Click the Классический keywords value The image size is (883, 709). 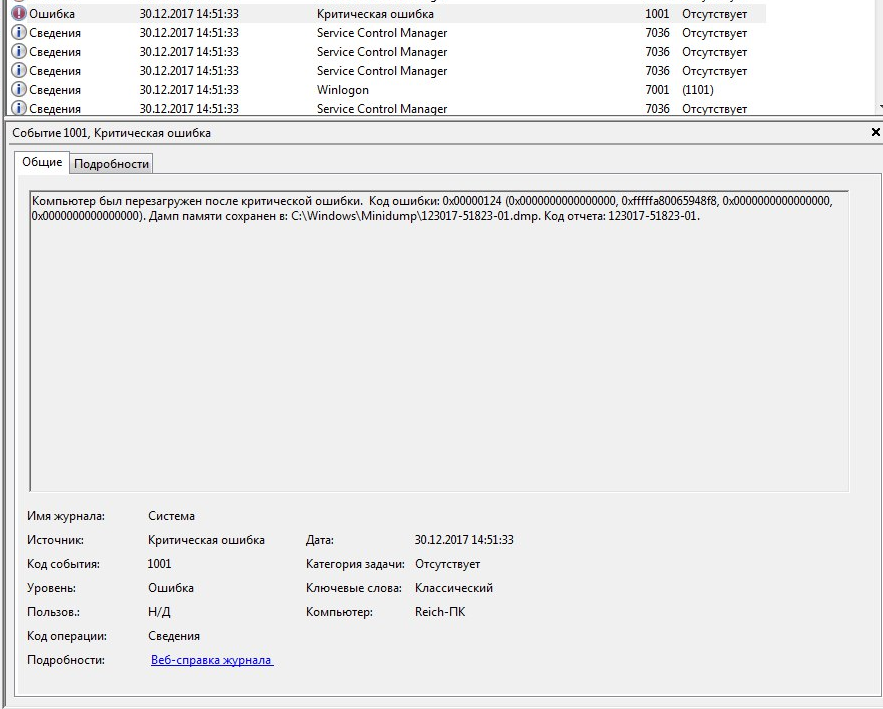tap(454, 588)
